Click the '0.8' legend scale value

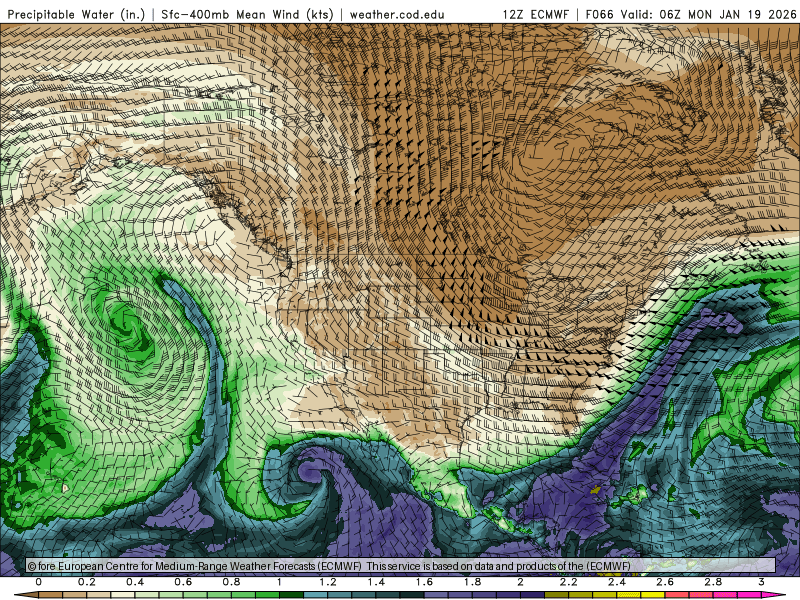coord(231,582)
